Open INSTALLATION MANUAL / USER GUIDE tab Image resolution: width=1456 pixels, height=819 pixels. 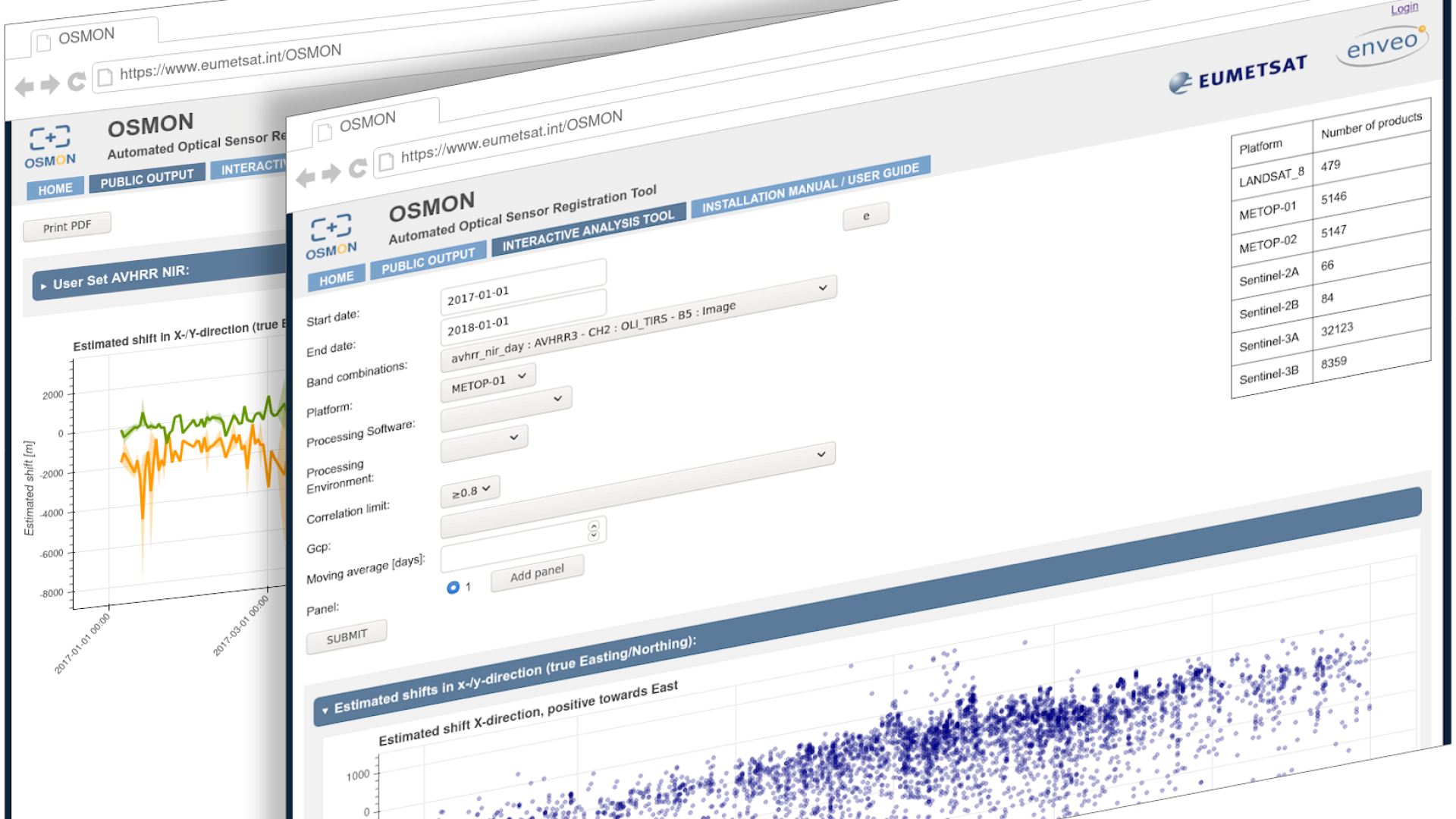coord(810,186)
